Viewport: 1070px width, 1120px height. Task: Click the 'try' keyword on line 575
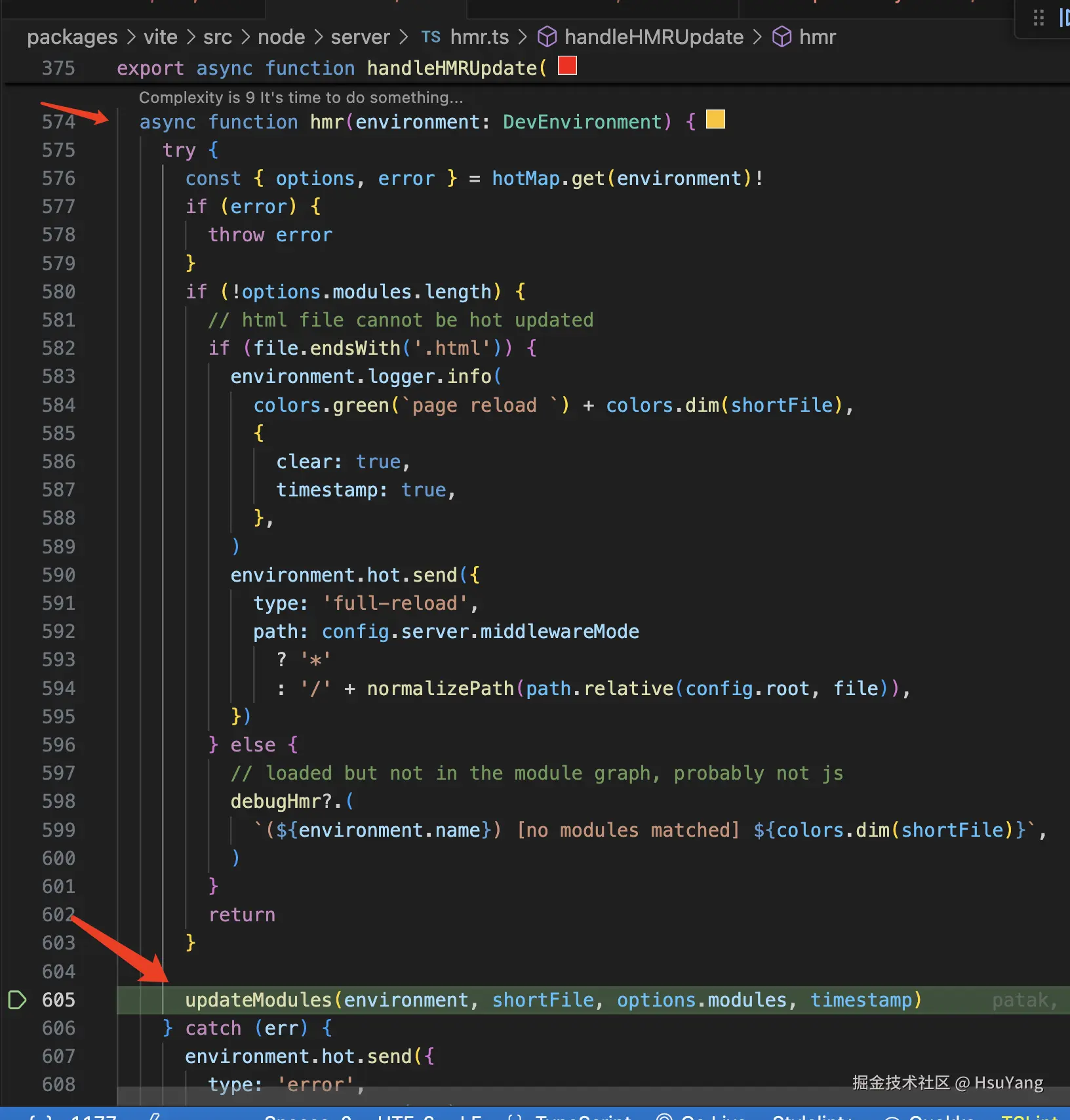(179, 150)
